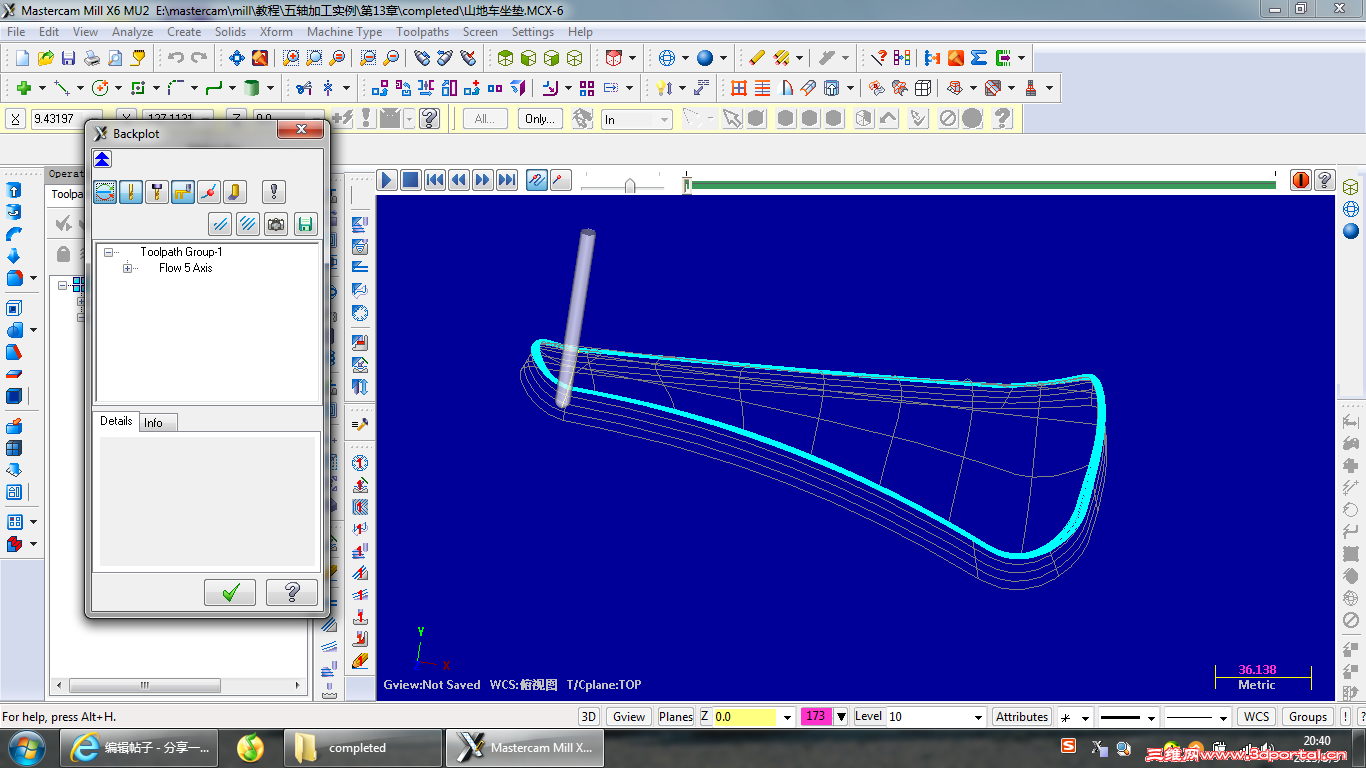Open the Z depth dropdown arrow
The image size is (1366, 768).
click(788, 717)
